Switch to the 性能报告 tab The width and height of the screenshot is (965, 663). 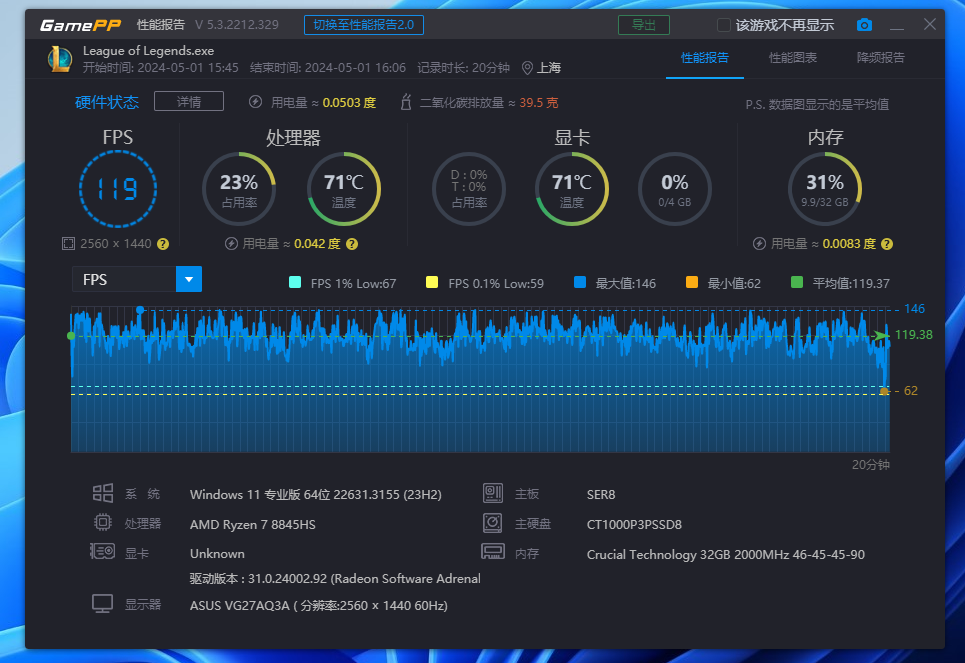click(705, 58)
